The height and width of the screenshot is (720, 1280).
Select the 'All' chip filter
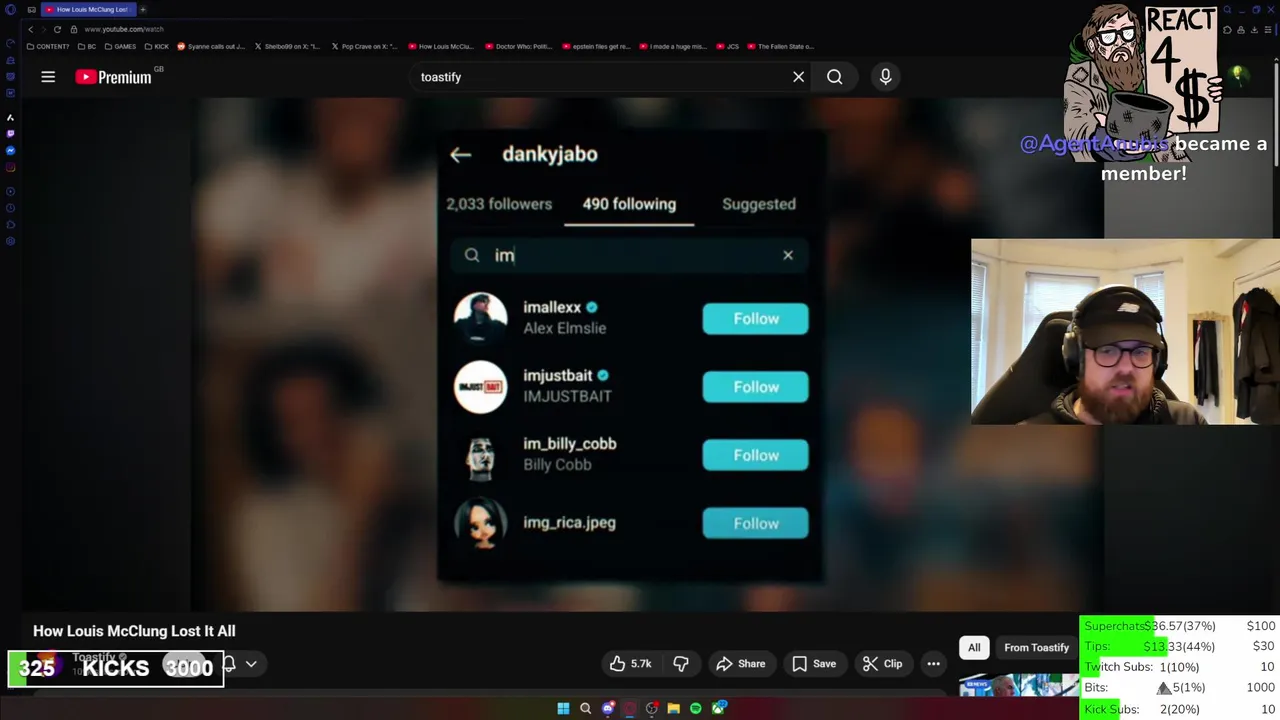point(974,648)
